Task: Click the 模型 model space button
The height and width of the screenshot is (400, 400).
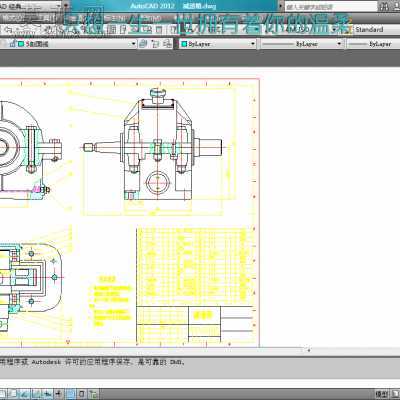Action: tap(381, 394)
